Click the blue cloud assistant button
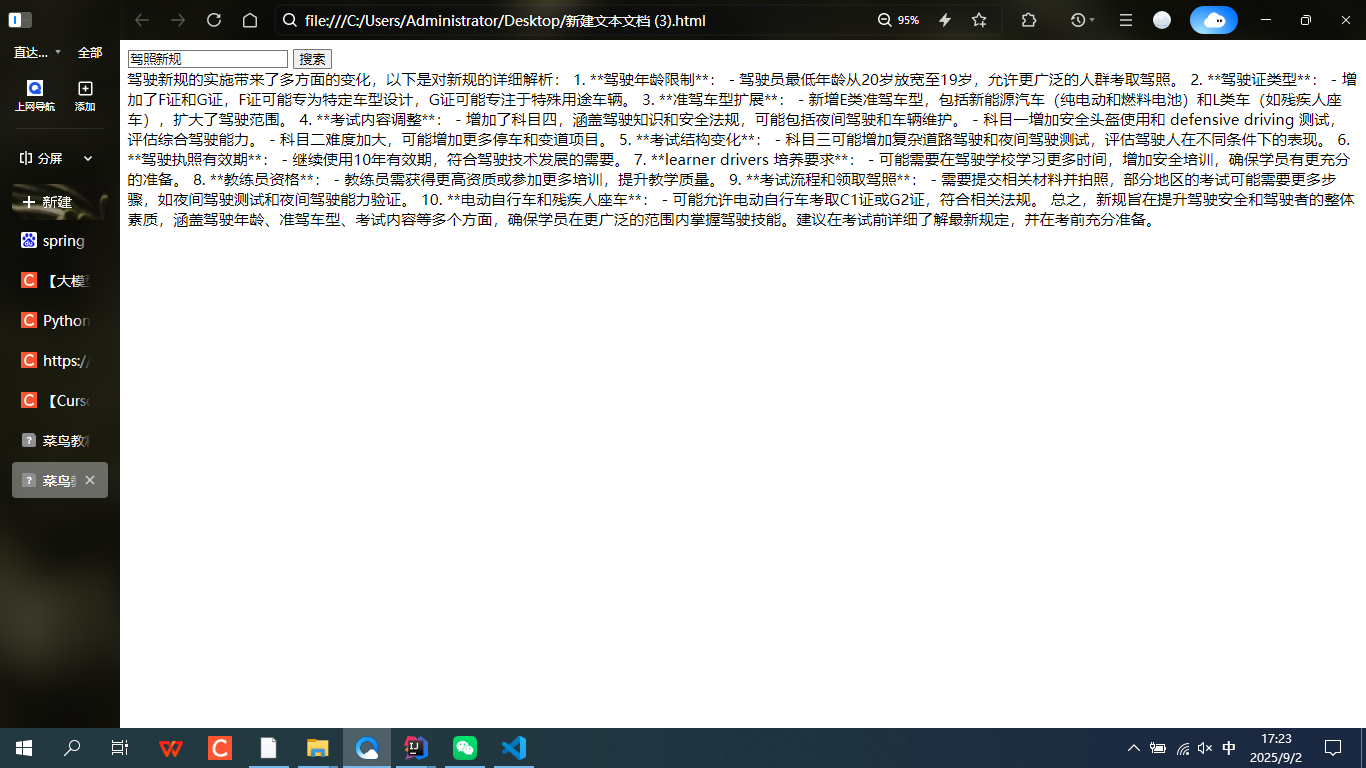The width and height of the screenshot is (1366, 768). click(x=1214, y=20)
